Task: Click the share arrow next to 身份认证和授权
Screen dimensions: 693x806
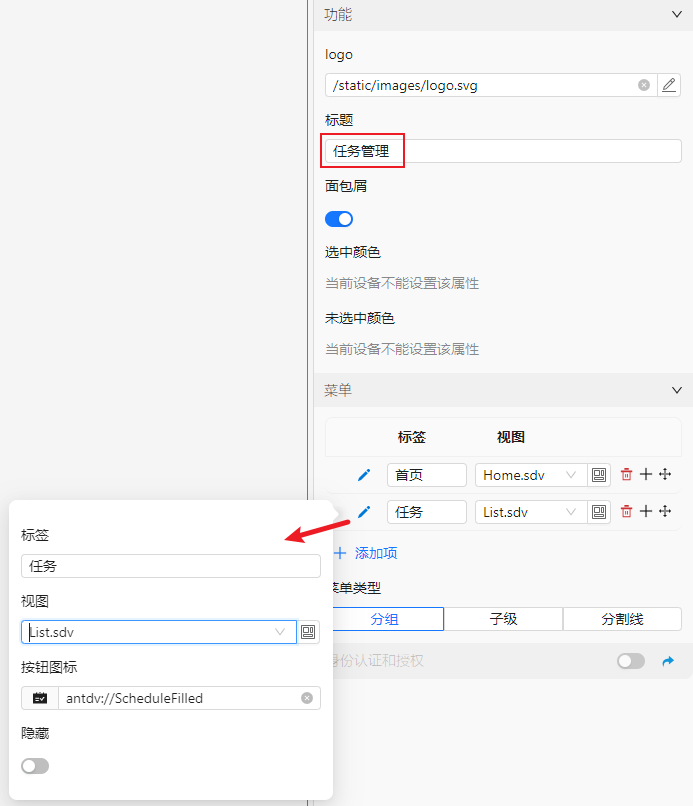Action: [669, 661]
